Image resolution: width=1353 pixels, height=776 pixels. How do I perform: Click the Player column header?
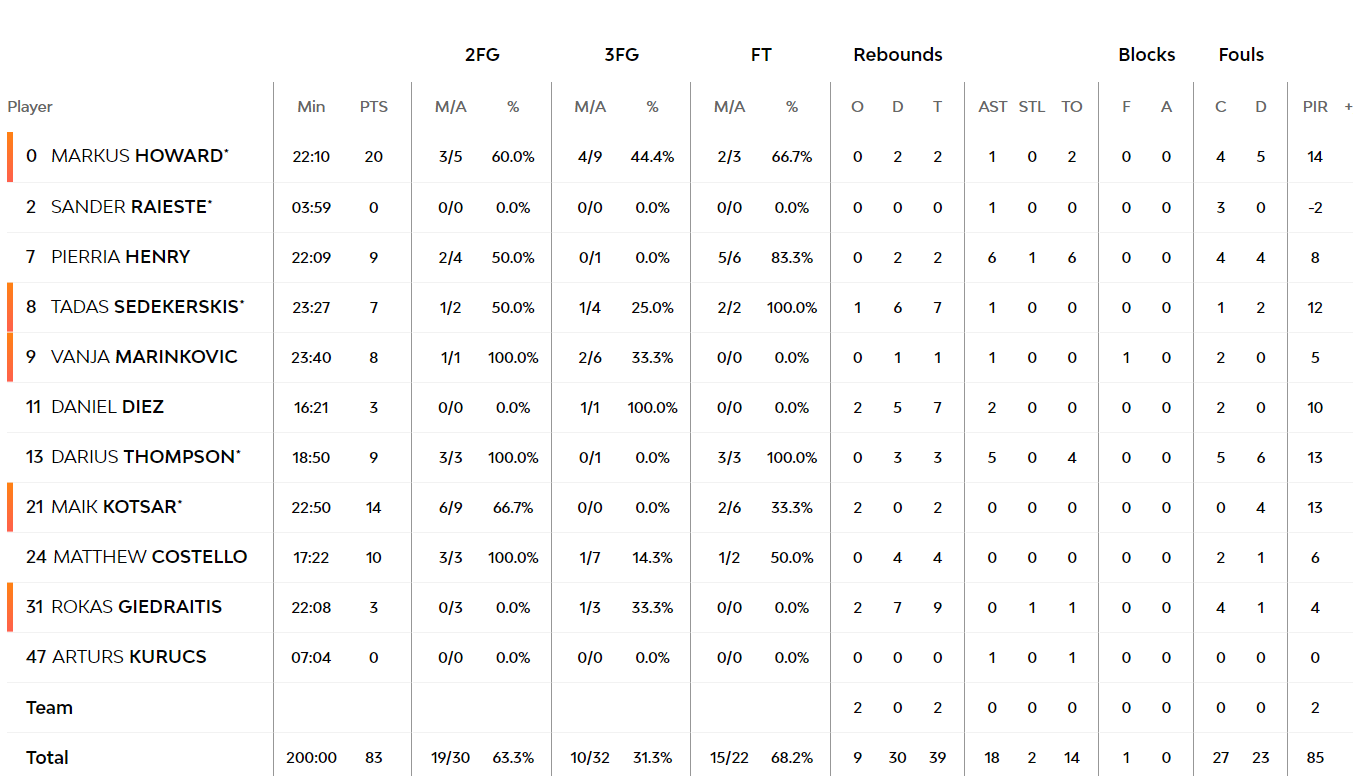pos(30,107)
